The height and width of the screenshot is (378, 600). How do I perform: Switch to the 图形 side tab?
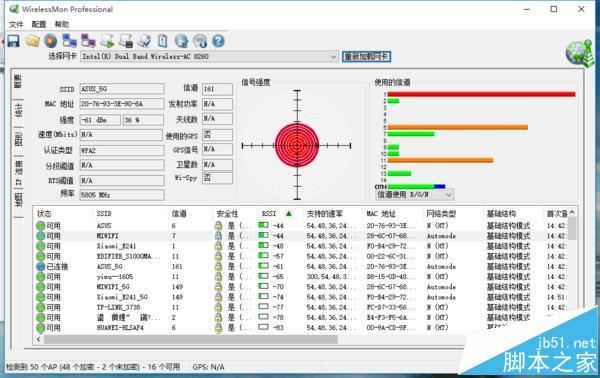pyautogui.click(x=18, y=140)
